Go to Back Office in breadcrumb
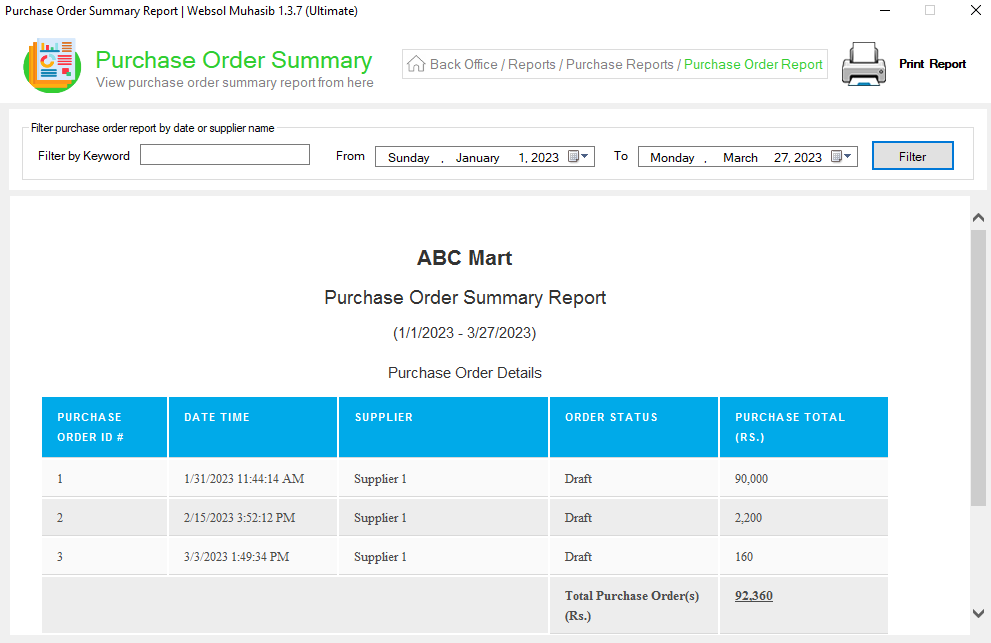The image size is (991, 643). pos(463,64)
